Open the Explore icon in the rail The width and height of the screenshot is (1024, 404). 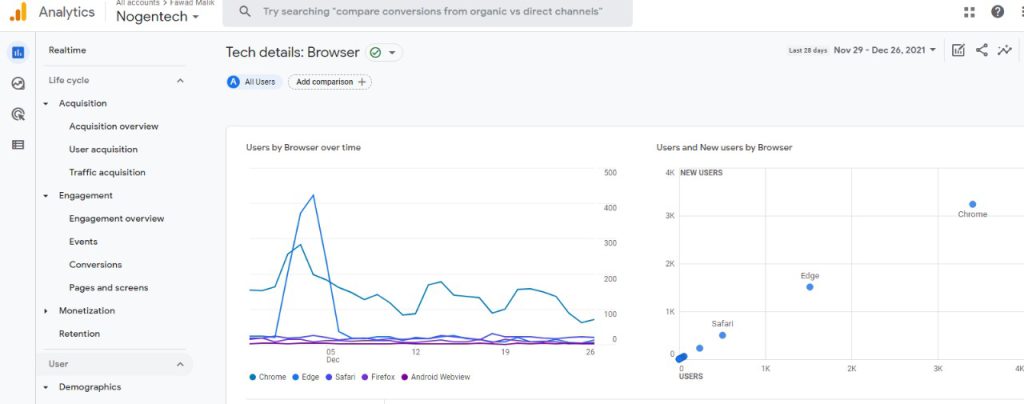click(18, 84)
